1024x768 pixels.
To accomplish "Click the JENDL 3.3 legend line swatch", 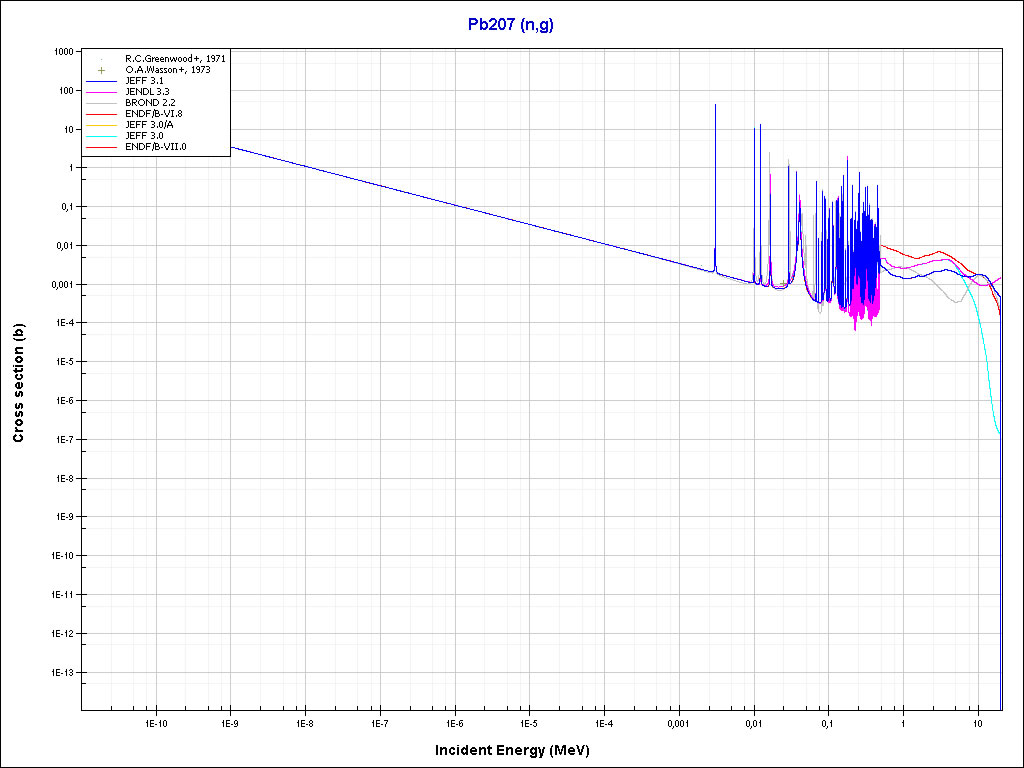I will click(x=102, y=92).
